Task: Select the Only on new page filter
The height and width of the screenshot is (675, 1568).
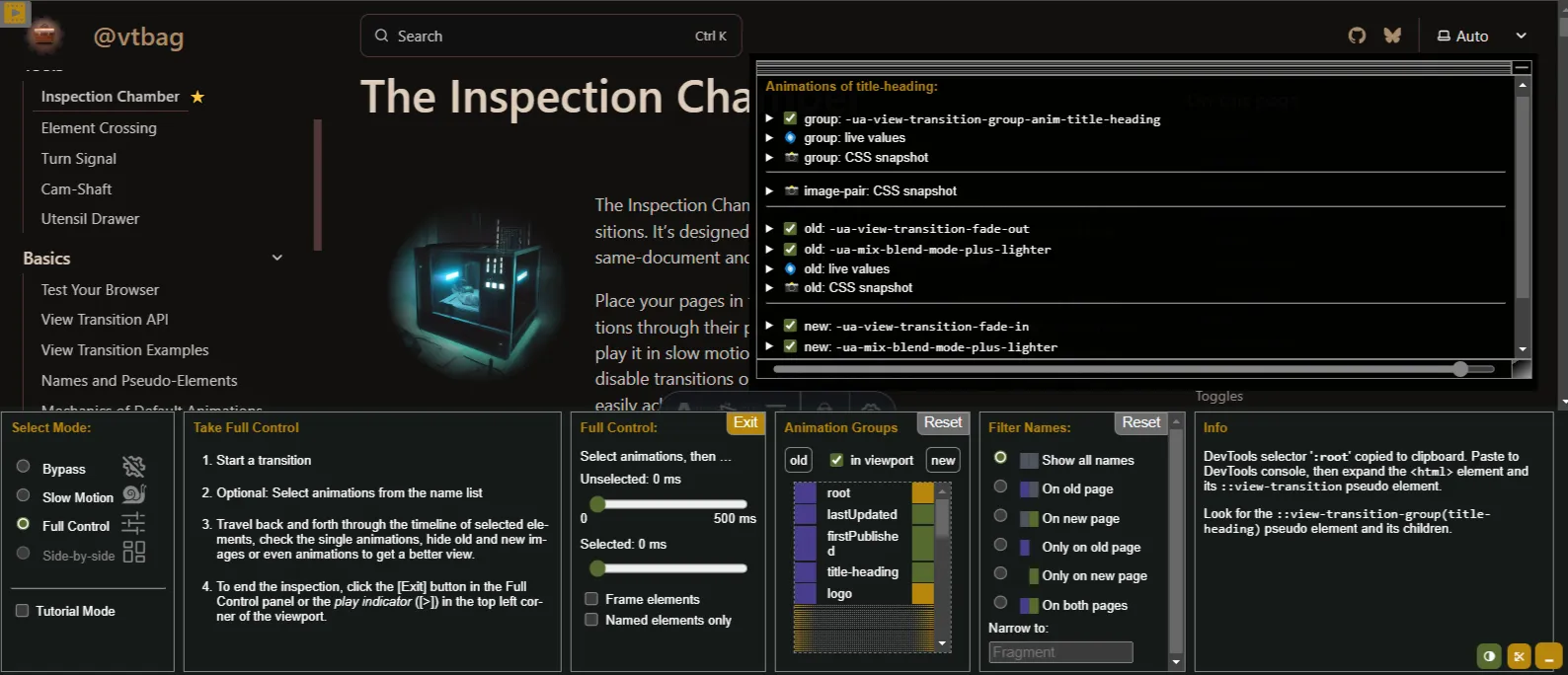Action: 1000,573
